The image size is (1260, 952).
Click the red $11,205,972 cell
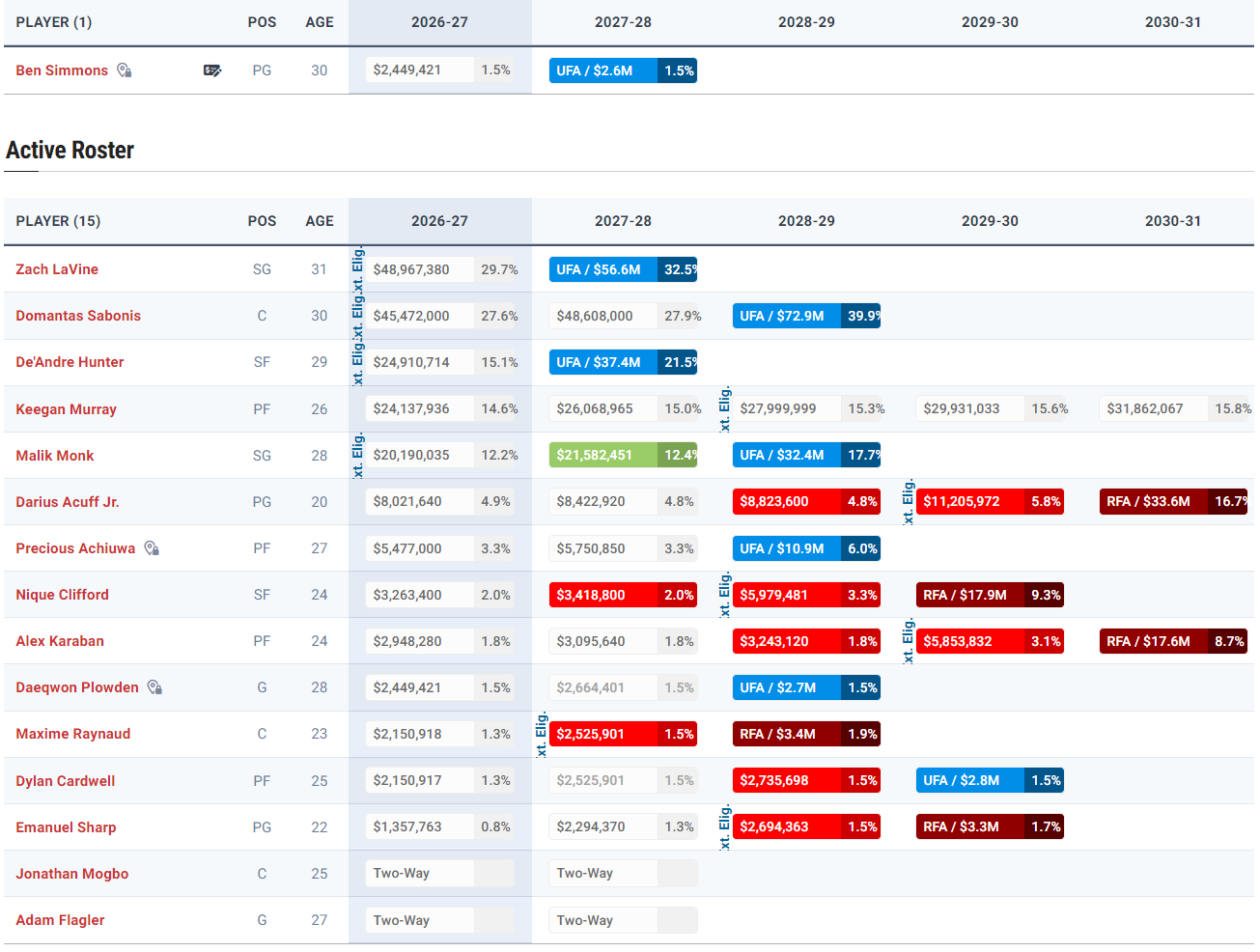point(990,502)
